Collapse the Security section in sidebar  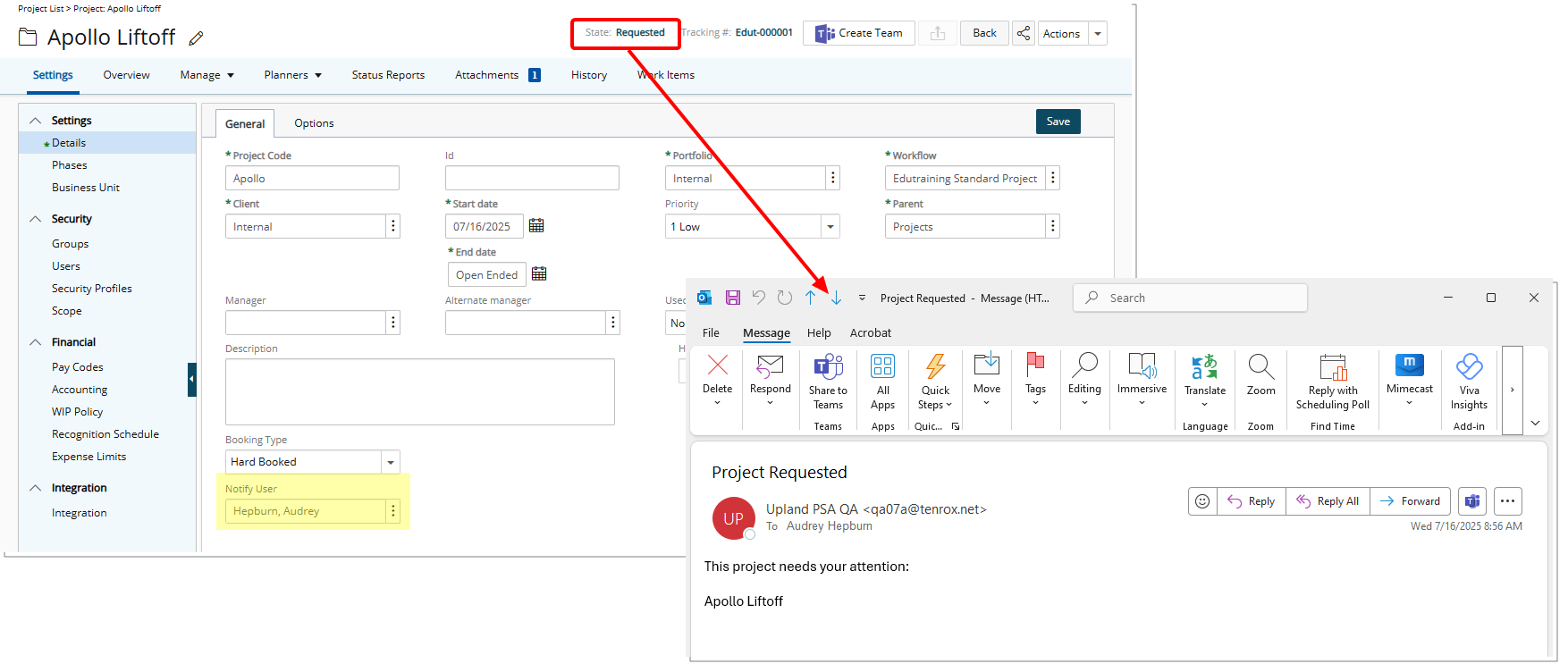click(x=36, y=219)
